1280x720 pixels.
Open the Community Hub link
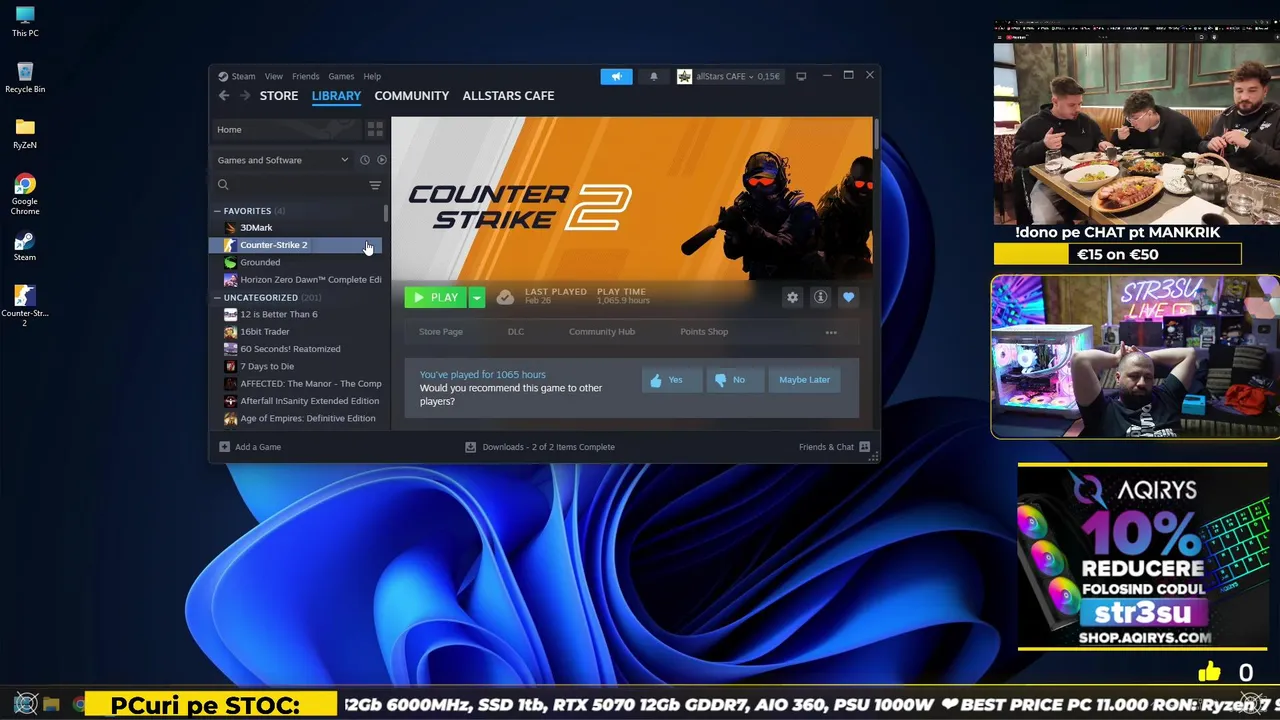tap(602, 332)
